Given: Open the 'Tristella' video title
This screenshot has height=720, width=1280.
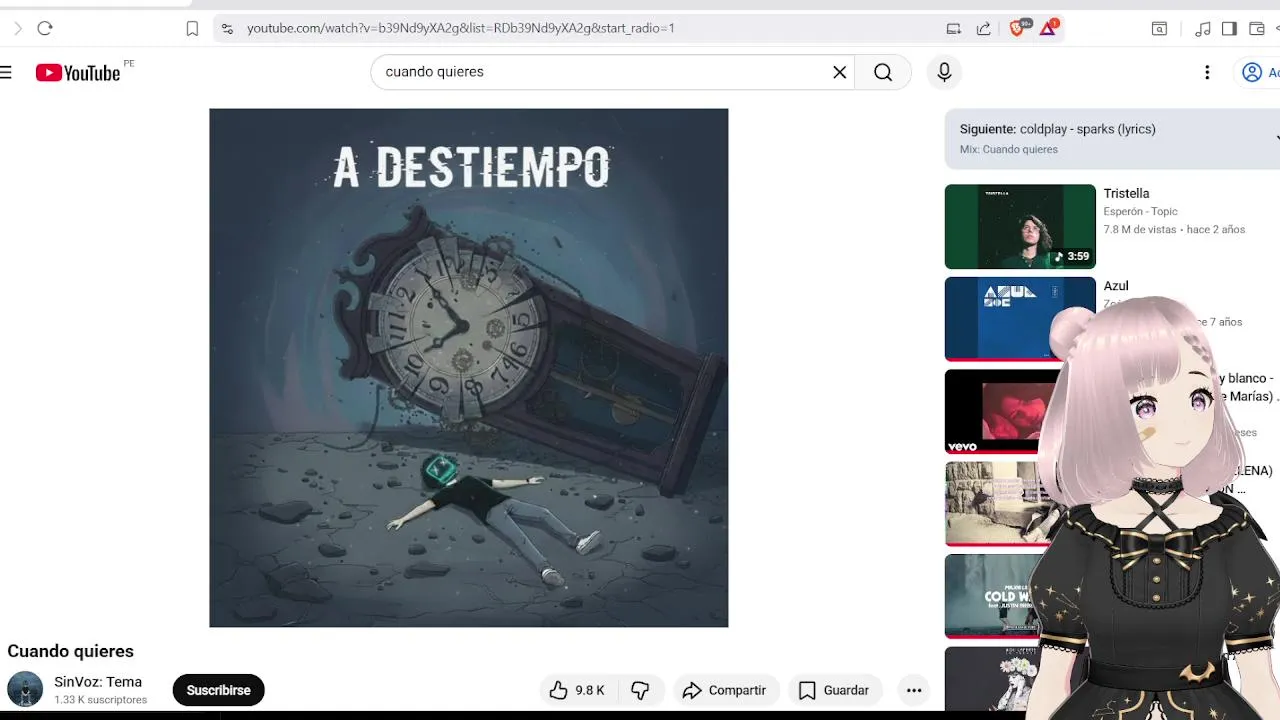Looking at the screenshot, I should [1126, 193].
